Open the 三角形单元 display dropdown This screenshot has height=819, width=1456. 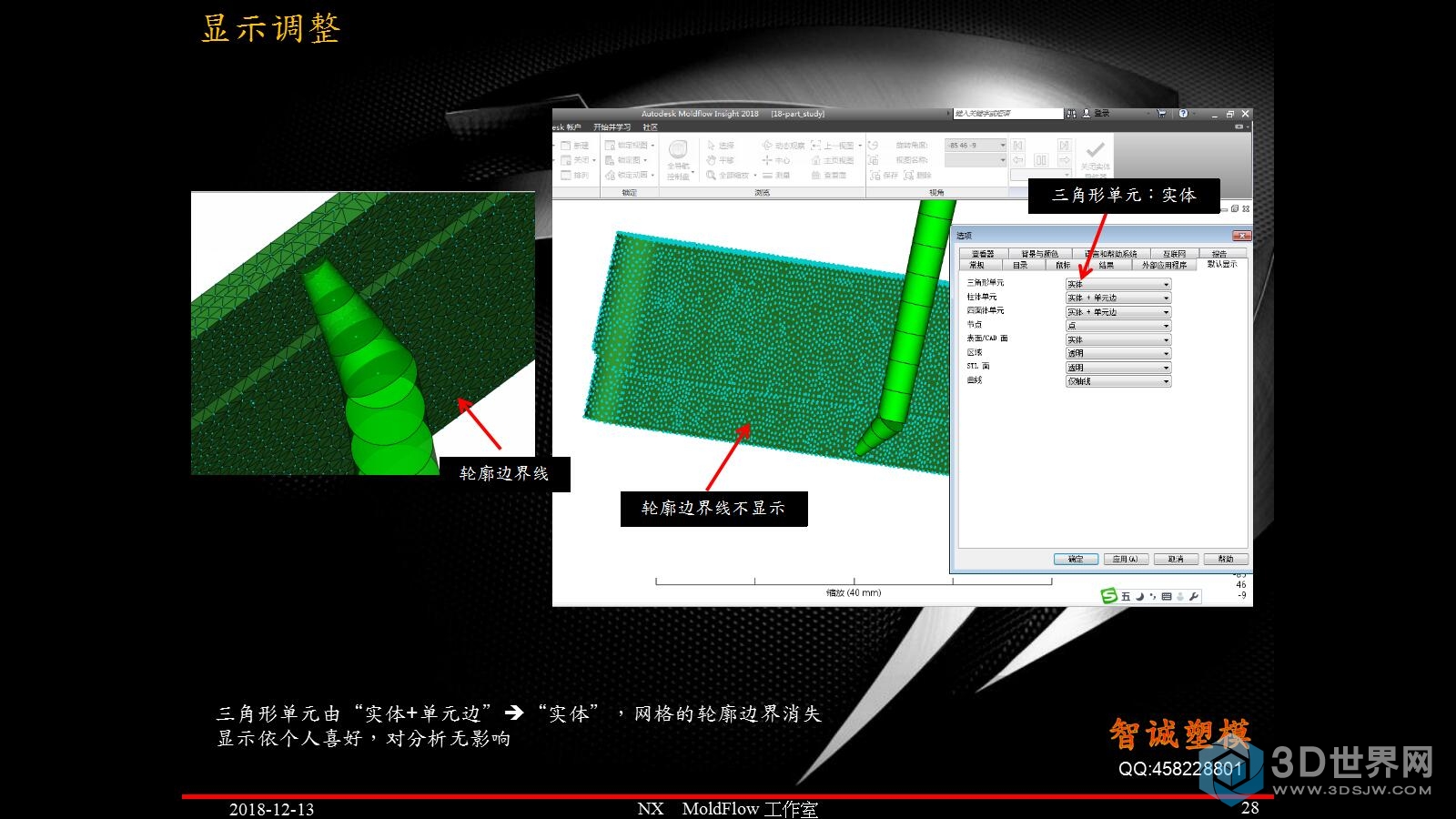click(1118, 284)
